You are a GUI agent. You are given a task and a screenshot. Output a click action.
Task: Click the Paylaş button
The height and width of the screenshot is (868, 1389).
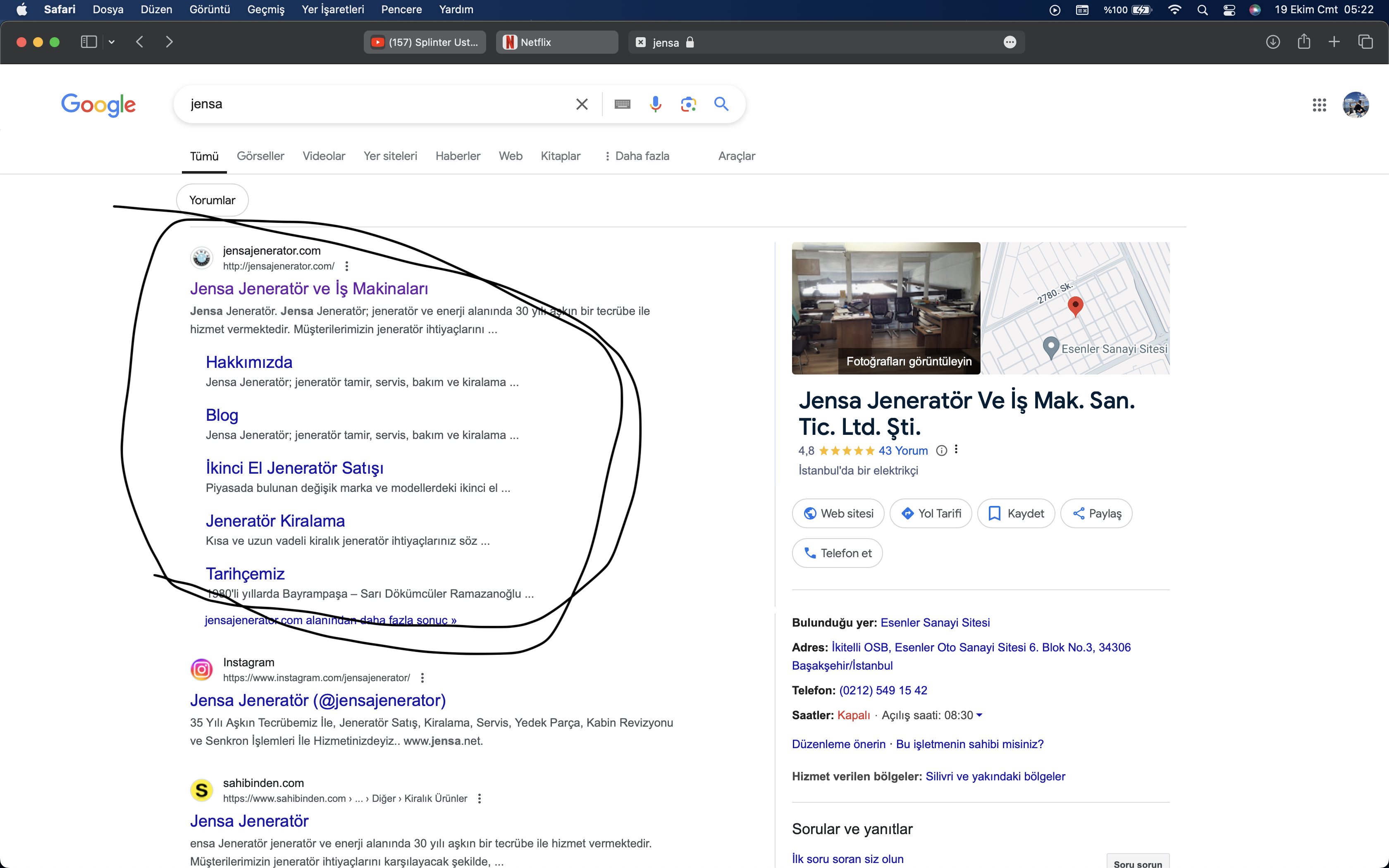click(1096, 513)
